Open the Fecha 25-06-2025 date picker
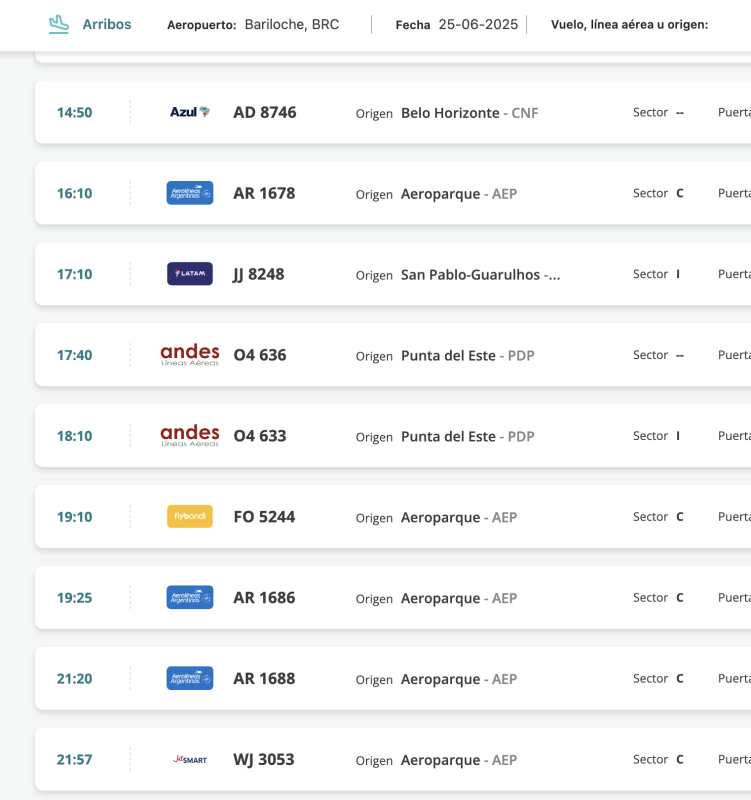Image resolution: width=751 pixels, height=800 pixels. click(477, 24)
